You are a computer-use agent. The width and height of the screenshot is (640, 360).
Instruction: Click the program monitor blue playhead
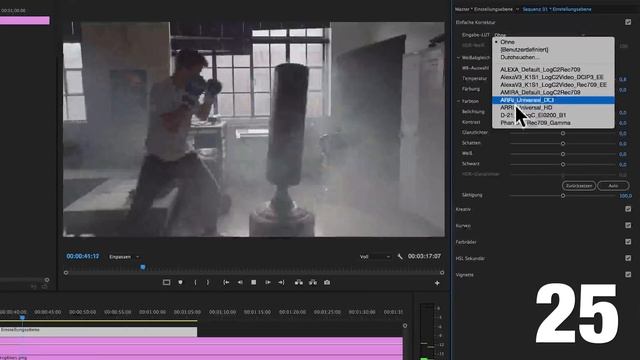[143, 267]
